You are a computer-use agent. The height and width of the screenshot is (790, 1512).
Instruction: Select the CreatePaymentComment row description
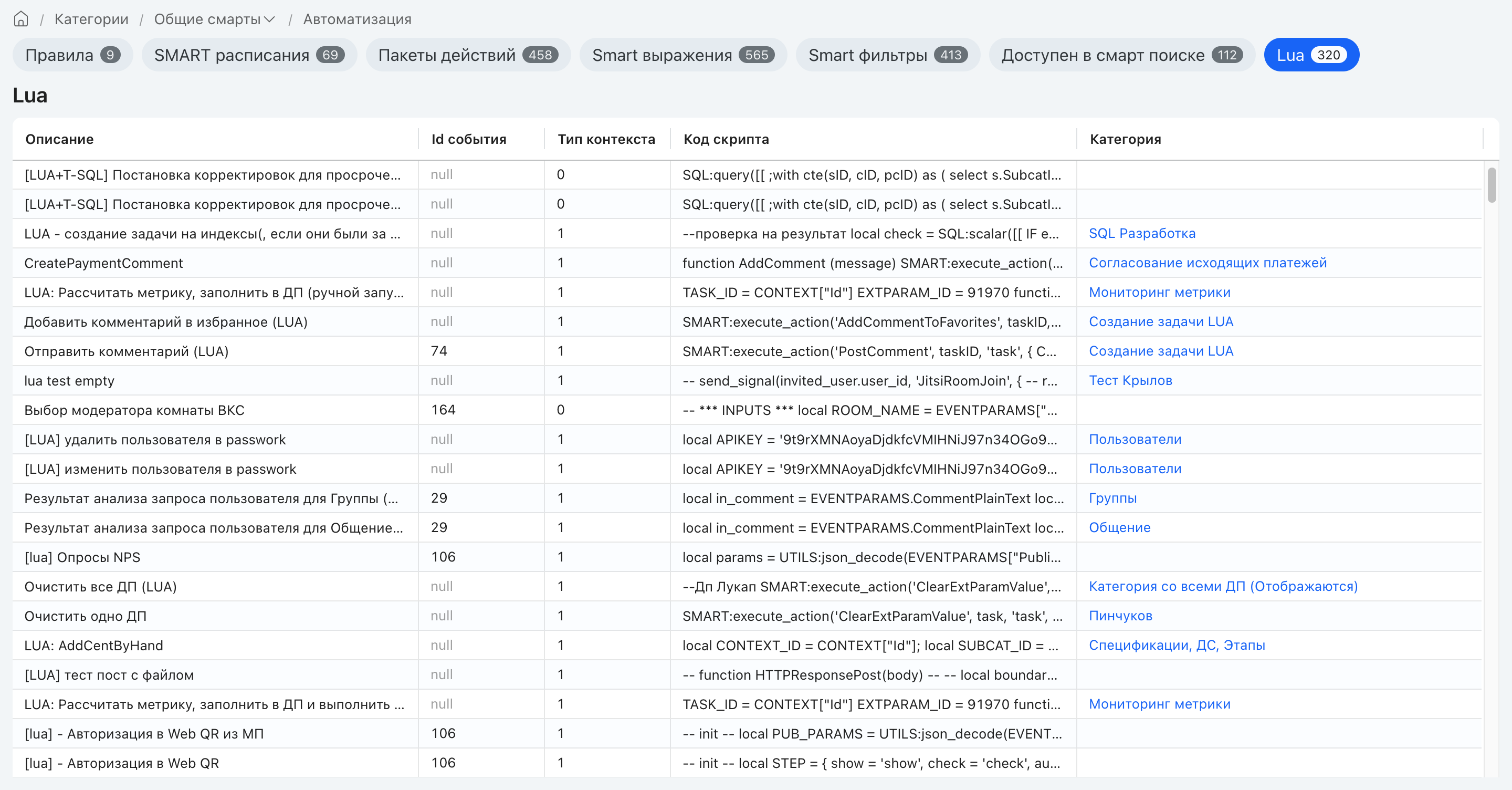[x=103, y=263]
